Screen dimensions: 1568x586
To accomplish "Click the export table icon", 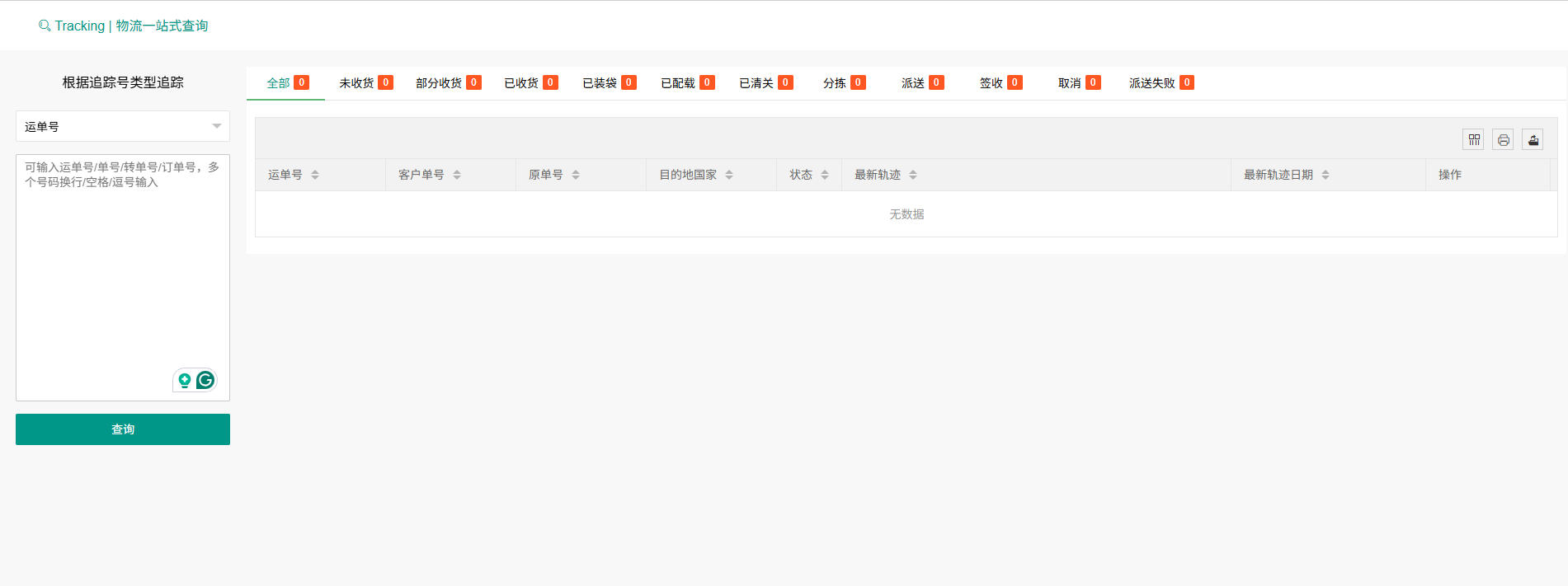I will (x=1533, y=140).
